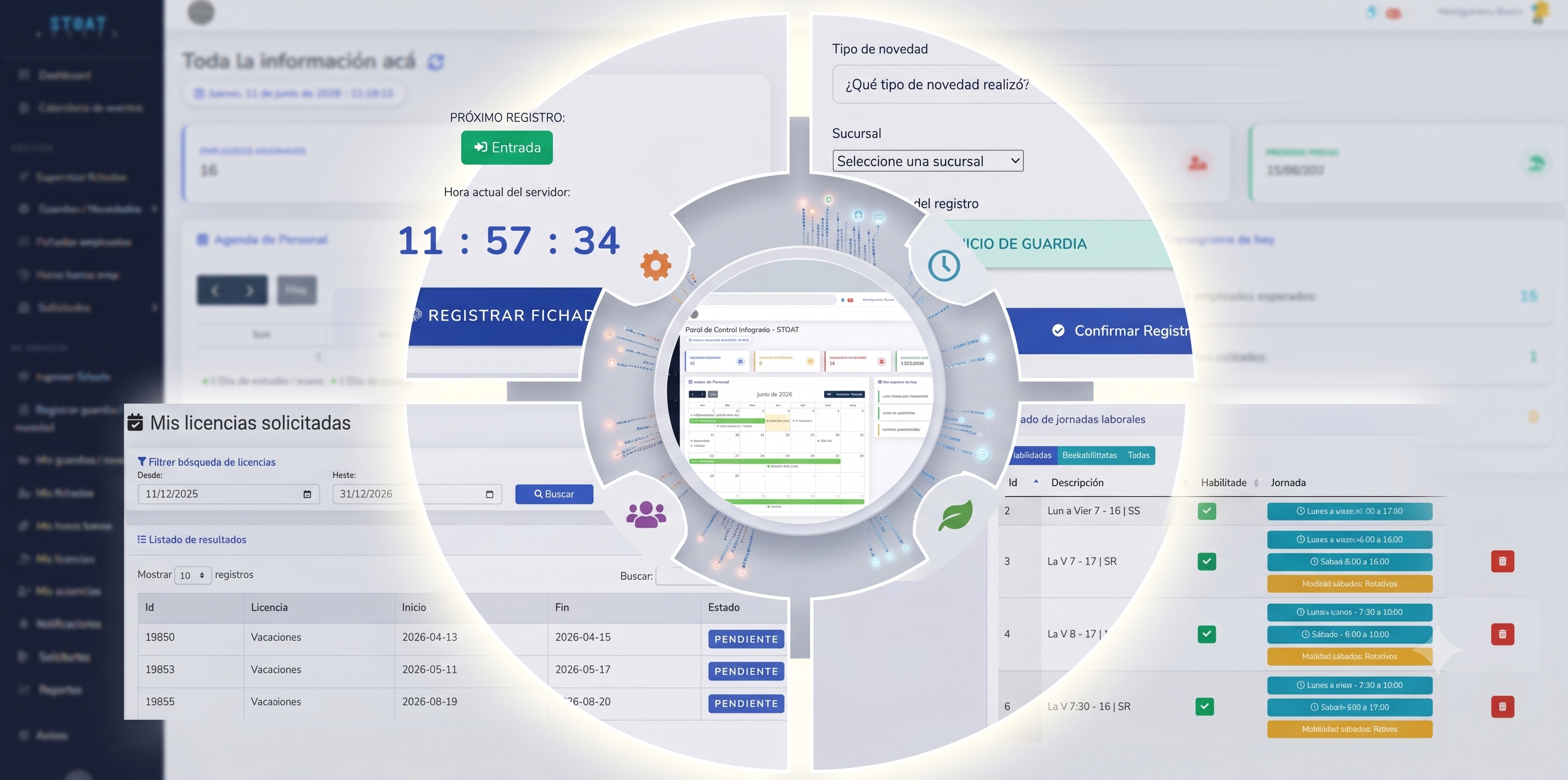Viewport: 1568px width, 780px height.
Task: Toggle Habilitade checkbox for row 2
Action: pyautogui.click(x=1206, y=511)
